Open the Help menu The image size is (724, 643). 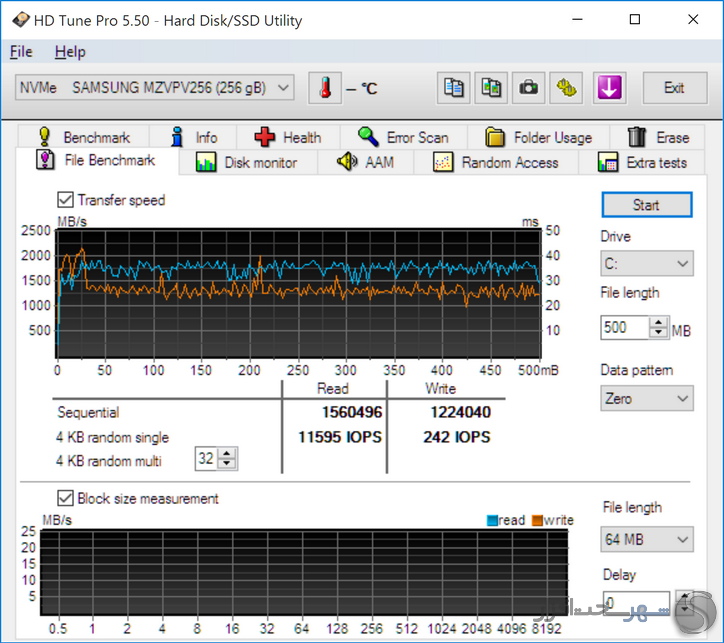click(70, 52)
